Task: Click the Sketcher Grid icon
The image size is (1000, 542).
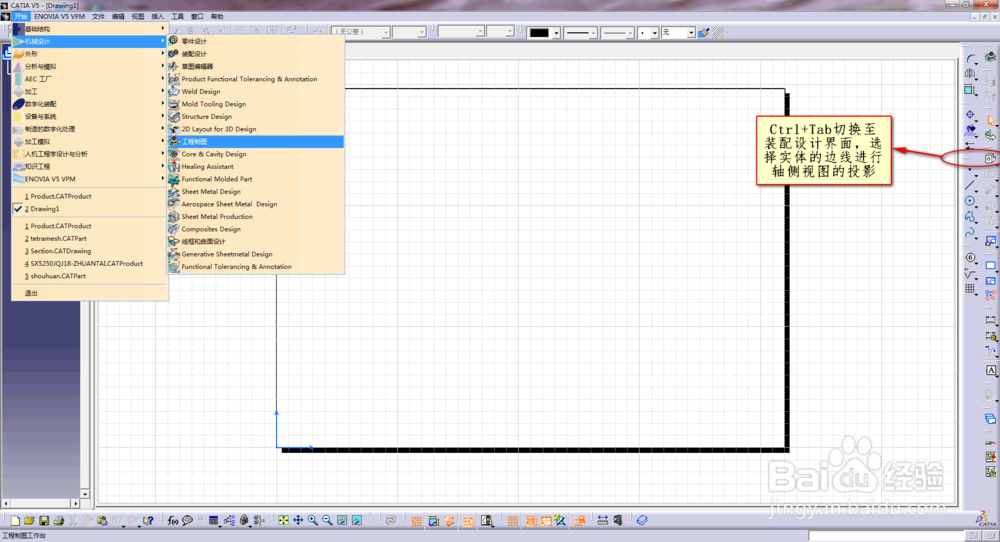Action: tap(513, 521)
